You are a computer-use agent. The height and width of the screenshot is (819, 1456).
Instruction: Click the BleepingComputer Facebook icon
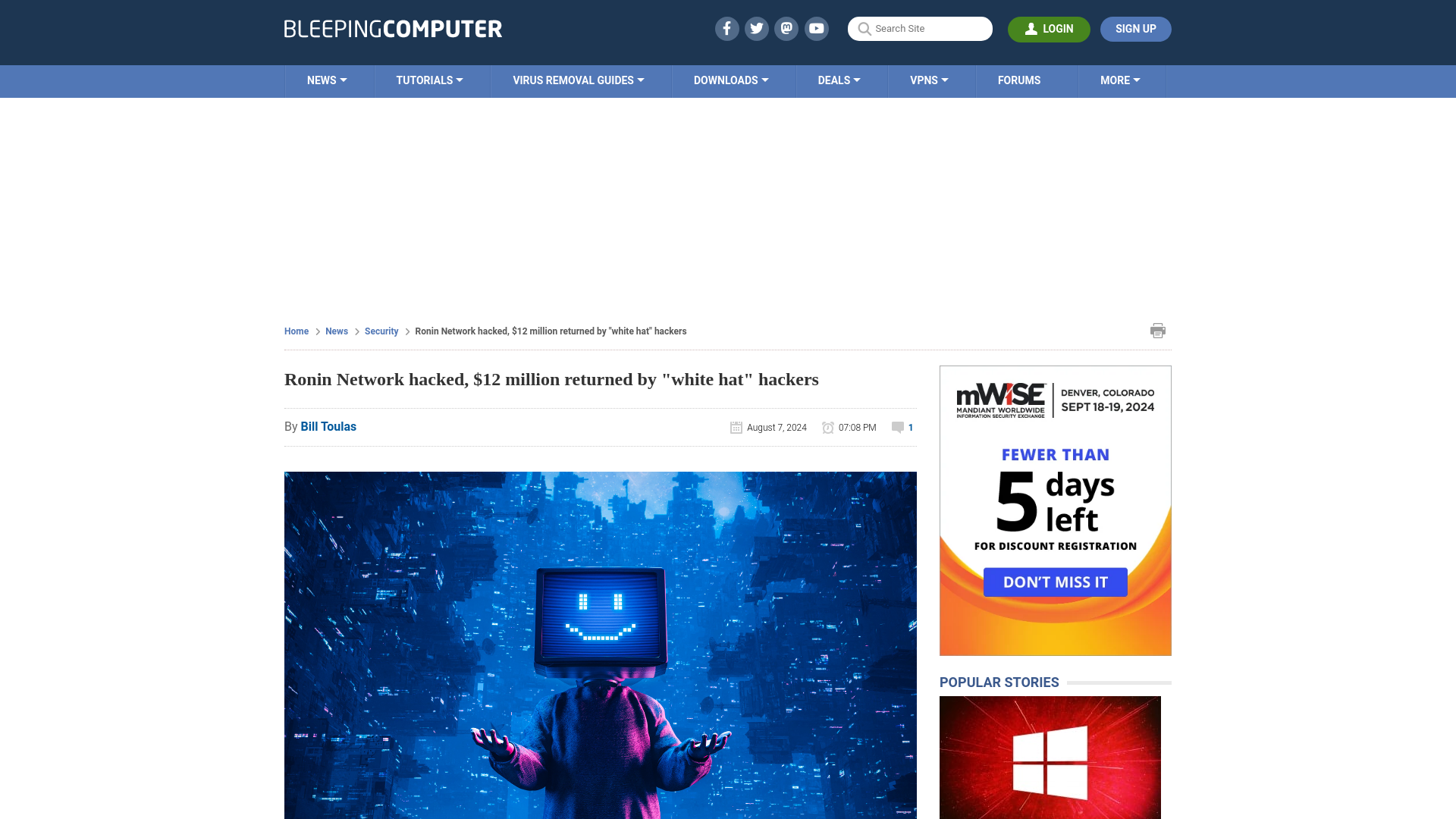pos(727,28)
